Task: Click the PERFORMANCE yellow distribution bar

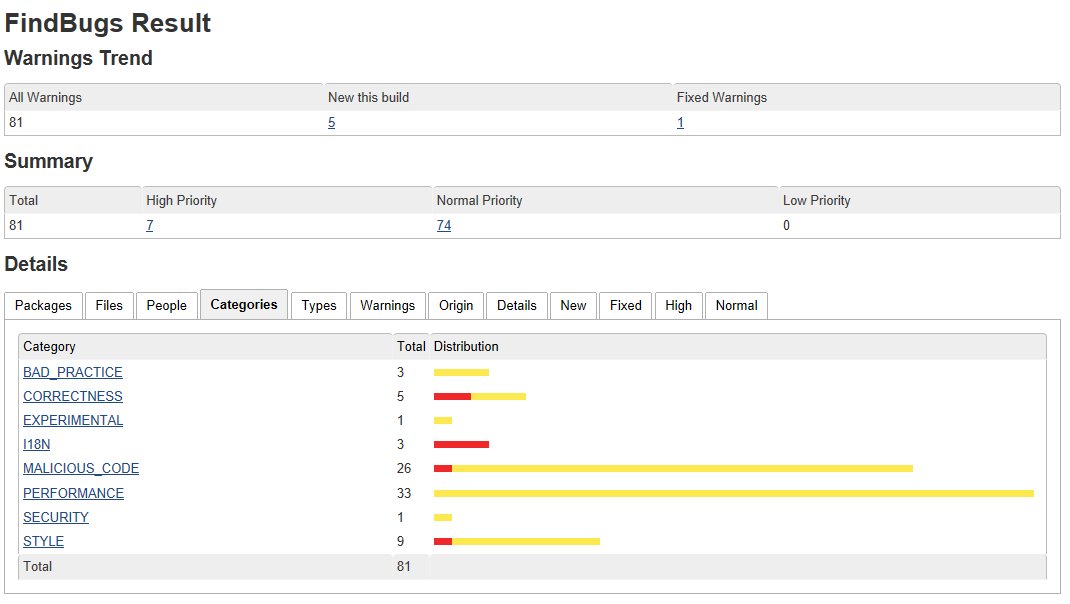Action: 734,493
